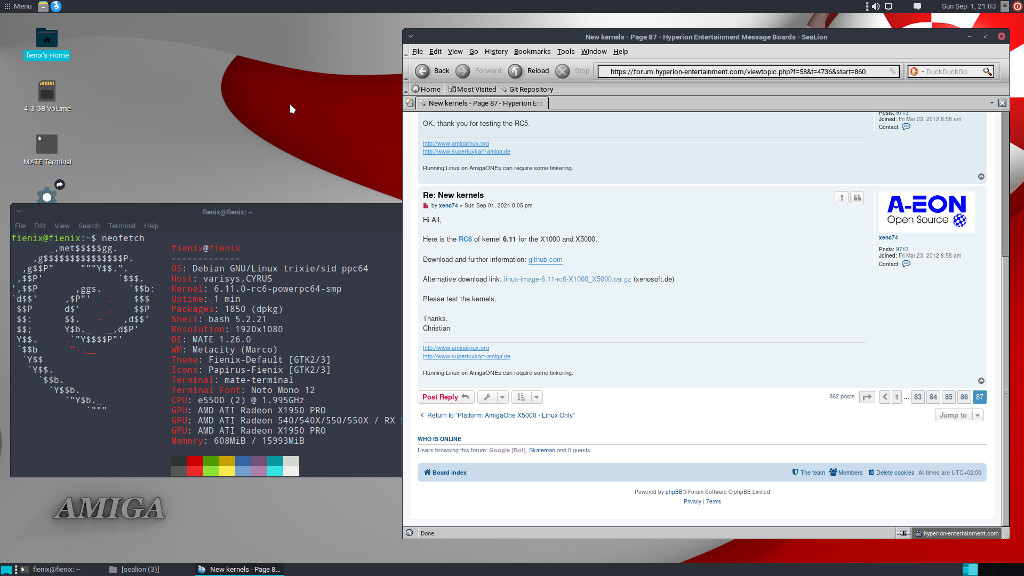Open the tab list dropdown arrow on the tab bar

click(991, 103)
